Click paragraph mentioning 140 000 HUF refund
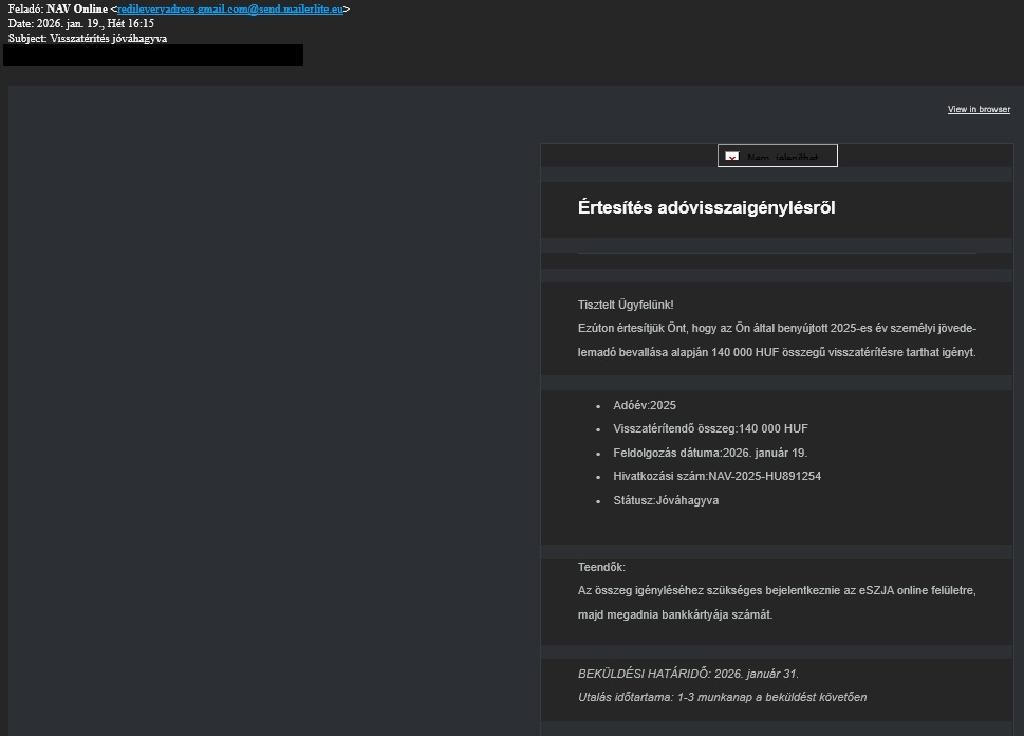 pyautogui.click(x=778, y=340)
